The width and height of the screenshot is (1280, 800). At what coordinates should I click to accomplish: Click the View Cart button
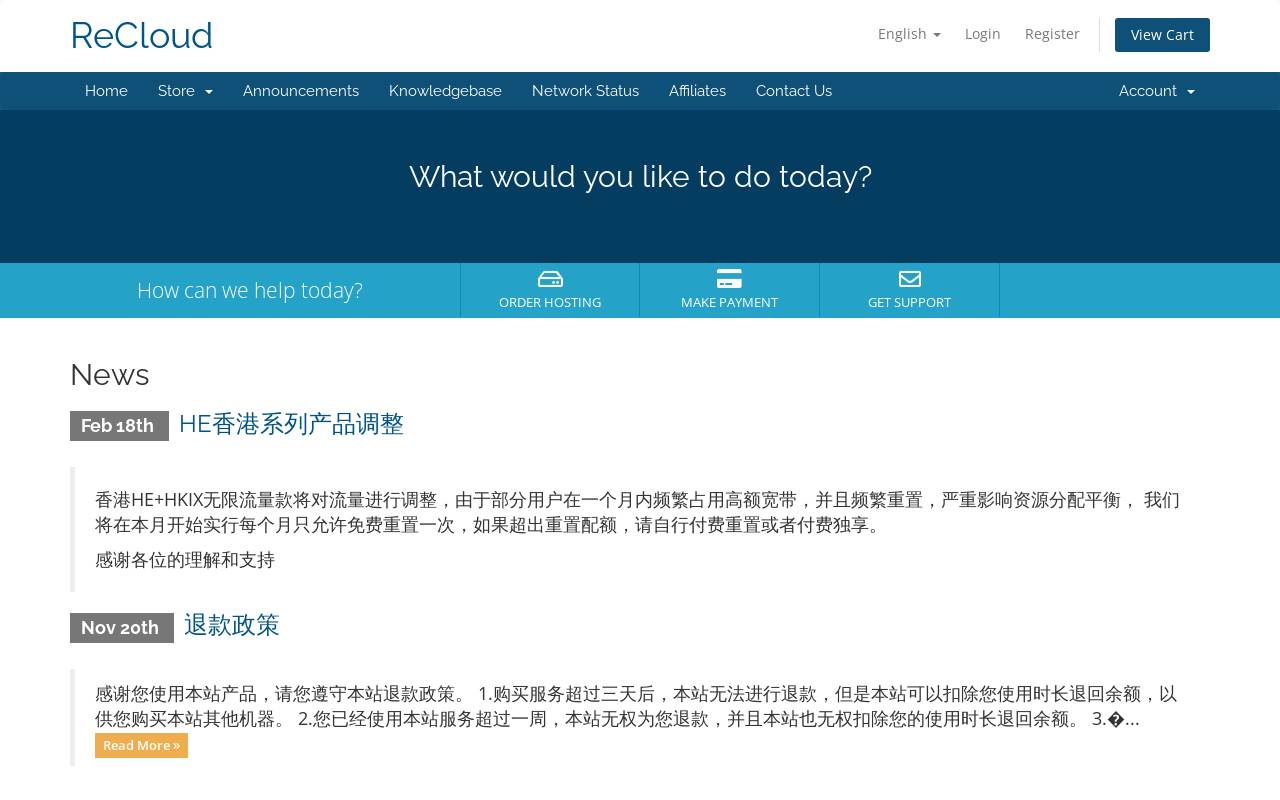pyautogui.click(x=1162, y=35)
